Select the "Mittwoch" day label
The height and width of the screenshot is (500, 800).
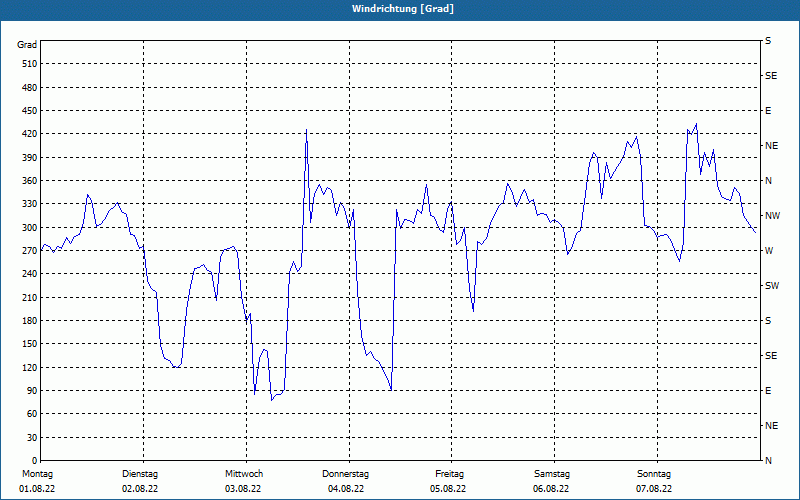pos(244,474)
